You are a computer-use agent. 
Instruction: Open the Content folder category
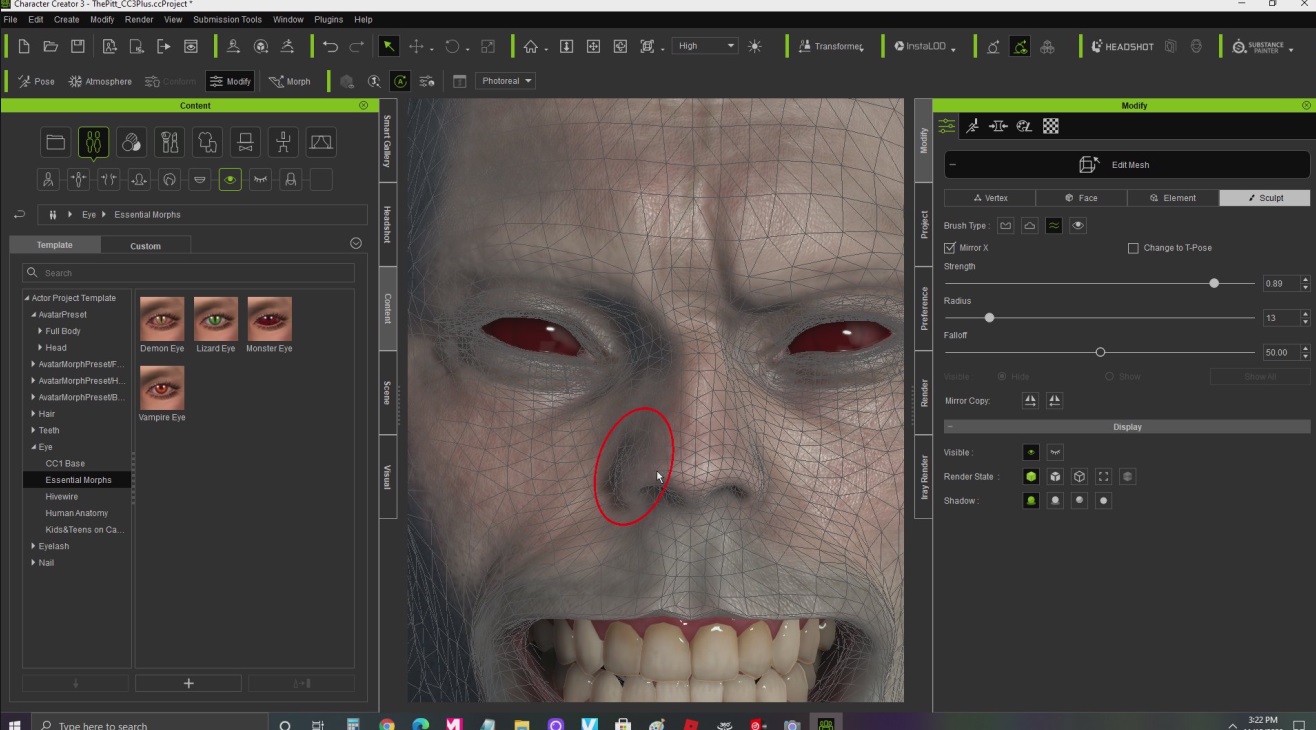coord(55,143)
